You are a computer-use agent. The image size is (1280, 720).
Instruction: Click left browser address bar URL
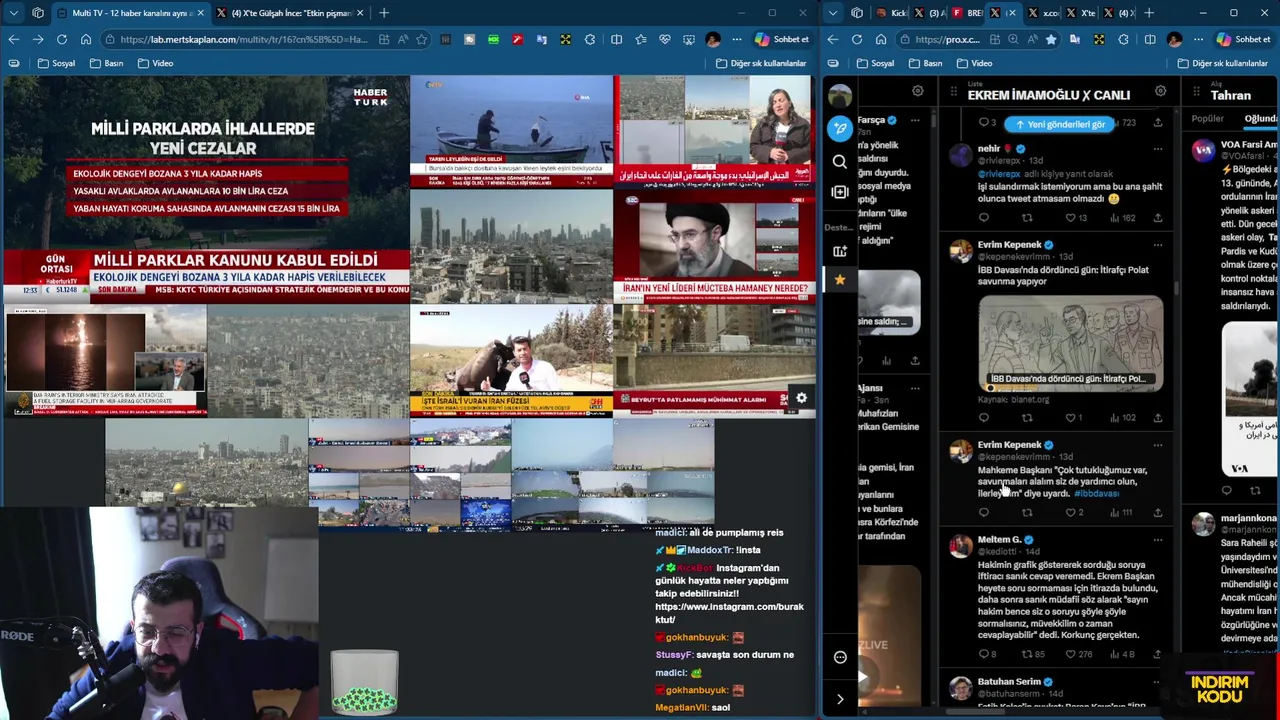pos(243,39)
